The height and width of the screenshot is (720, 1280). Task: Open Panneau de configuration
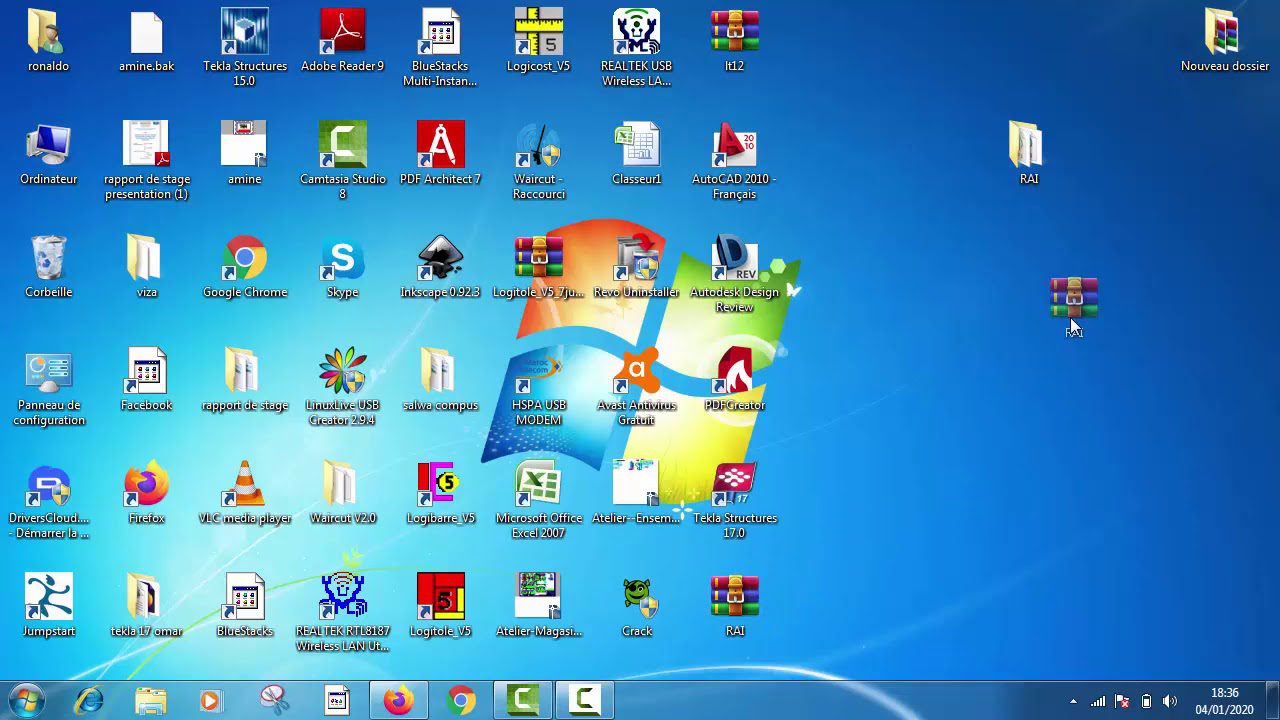click(x=48, y=372)
